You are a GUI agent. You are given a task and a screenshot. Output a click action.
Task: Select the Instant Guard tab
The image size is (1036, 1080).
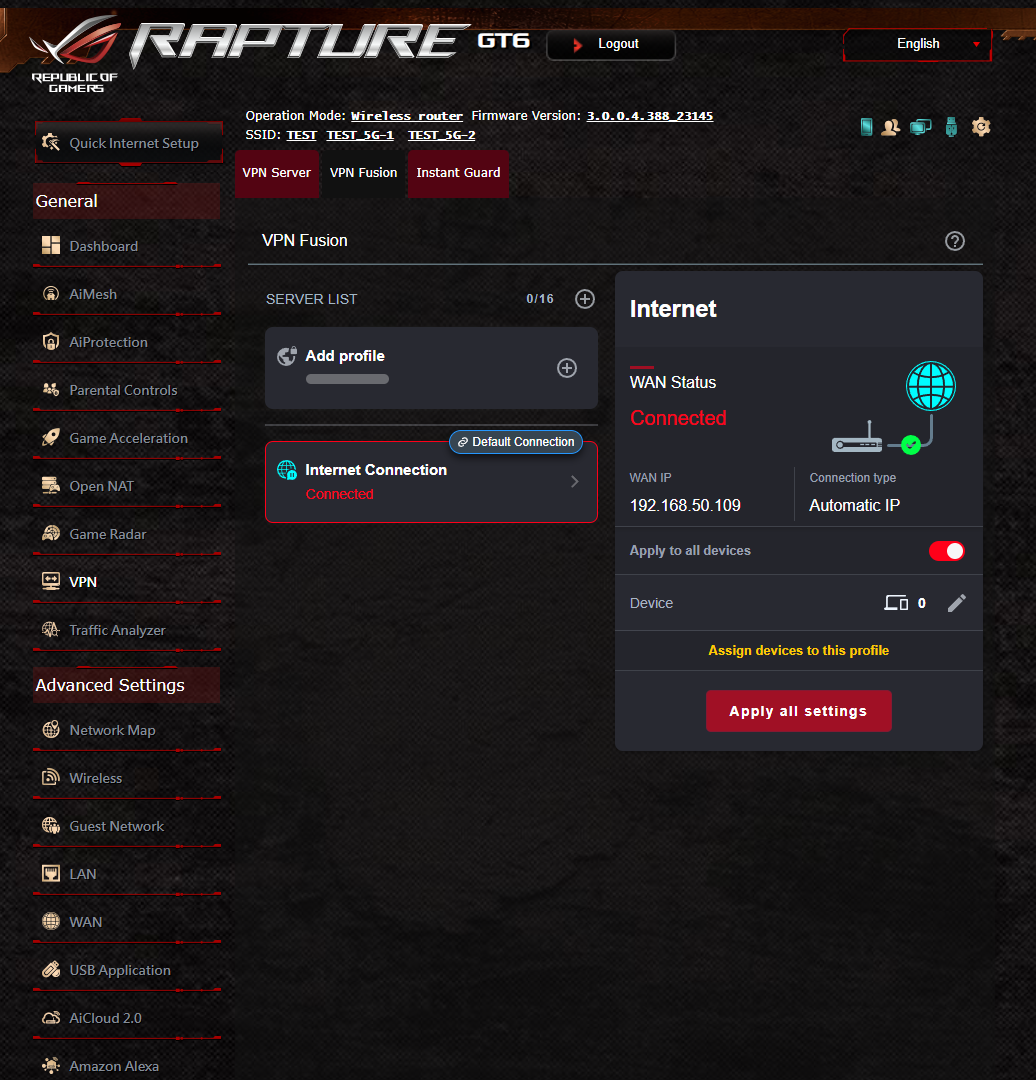pyautogui.click(x=458, y=172)
